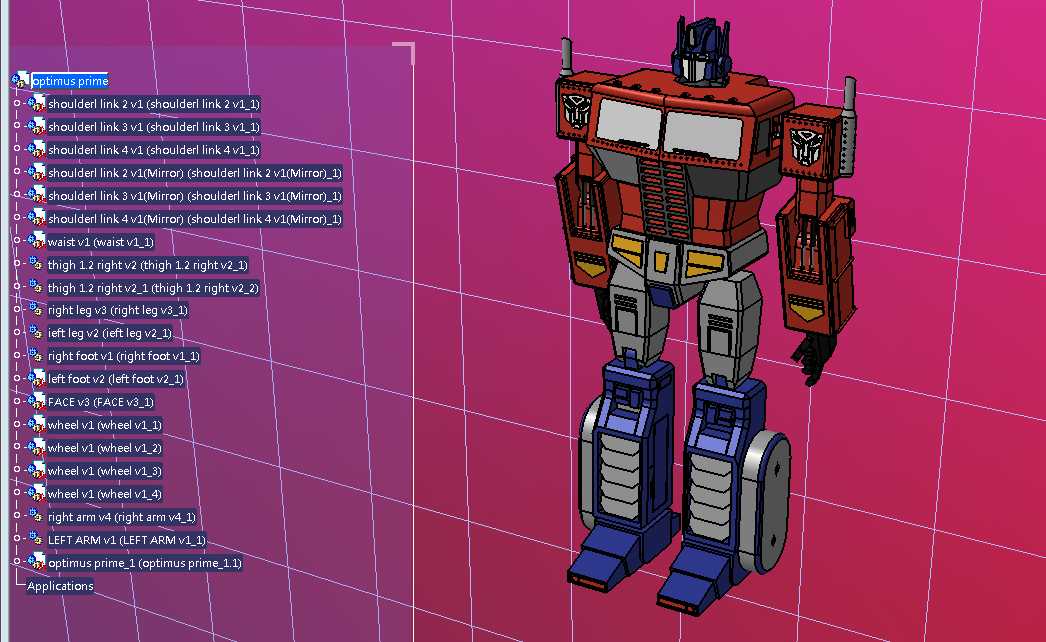Expand the shoulderl link 2 v1_1 node
This screenshot has height=642, width=1046.
point(17,103)
